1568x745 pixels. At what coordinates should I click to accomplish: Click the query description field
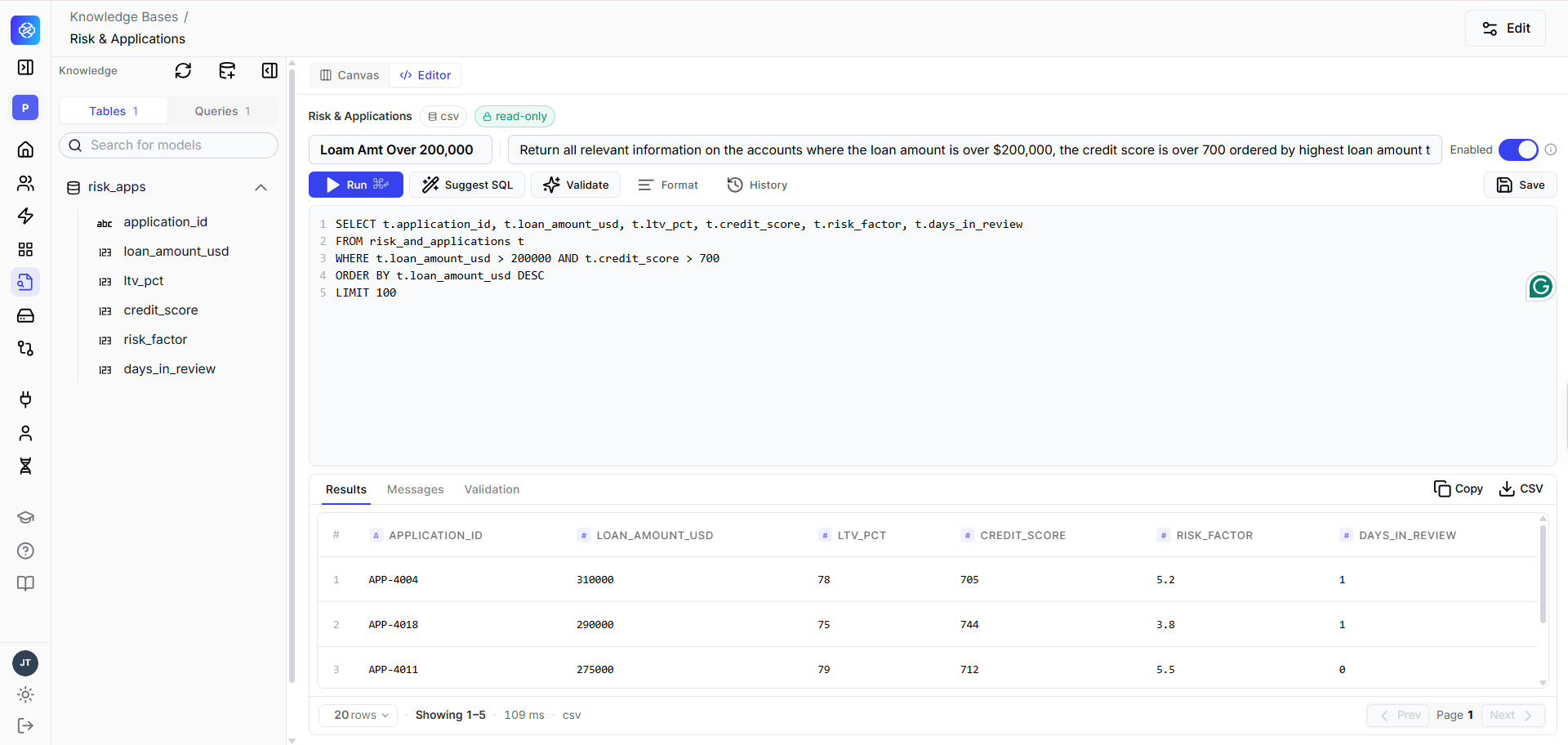[x=975, y=149]
